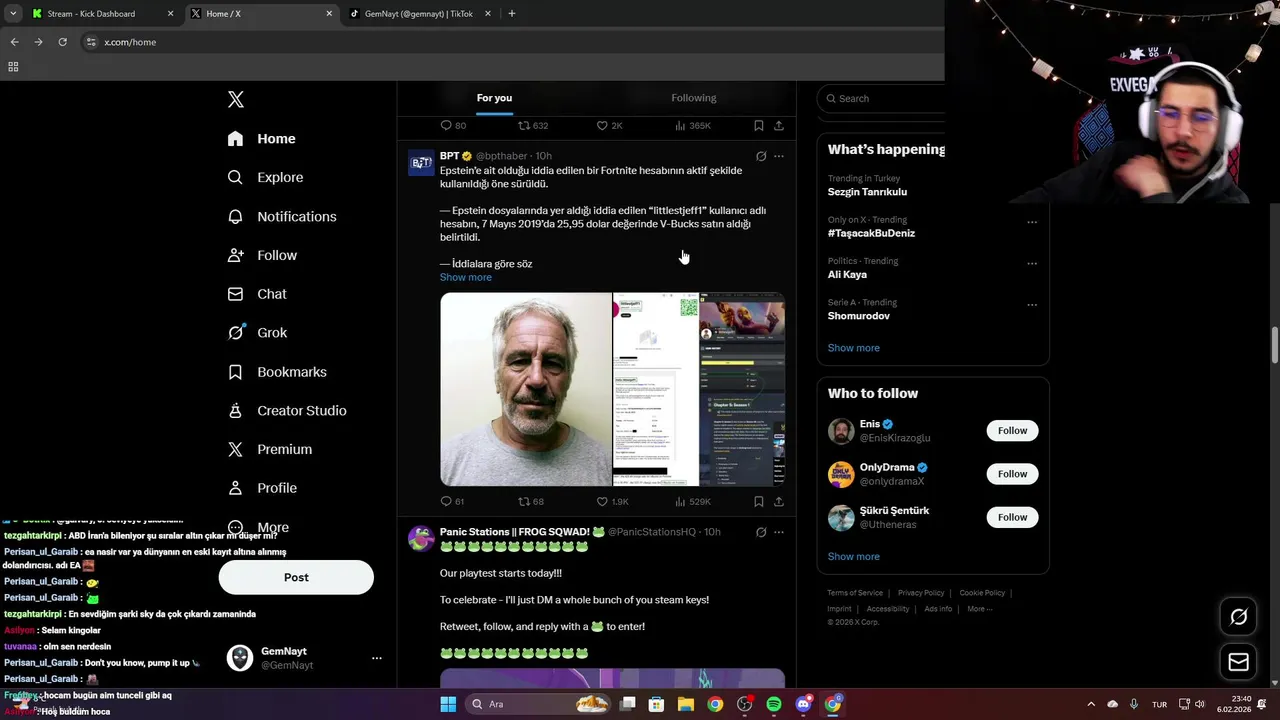Image resolution: width=1280 pixels, height=720 pixels.
Task: Open Discord from the taskbar
Action: click(x=803, y=704)
